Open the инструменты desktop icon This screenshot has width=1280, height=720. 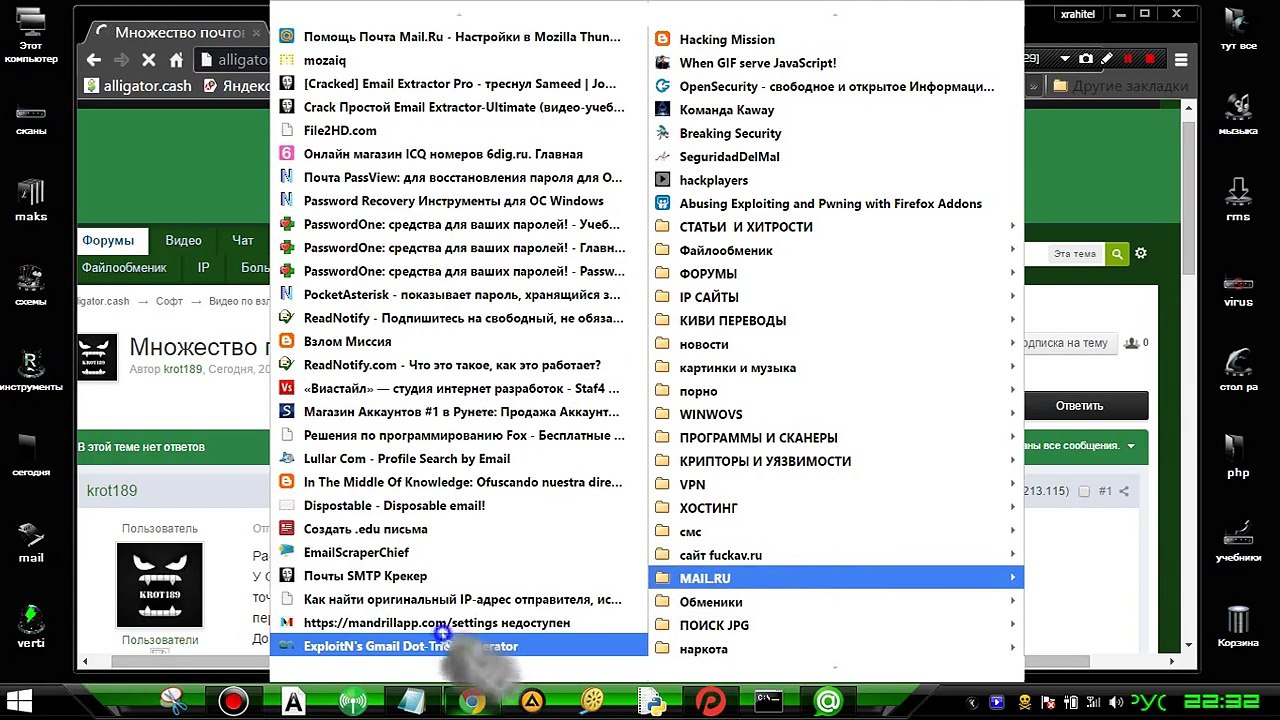[31, 370]
